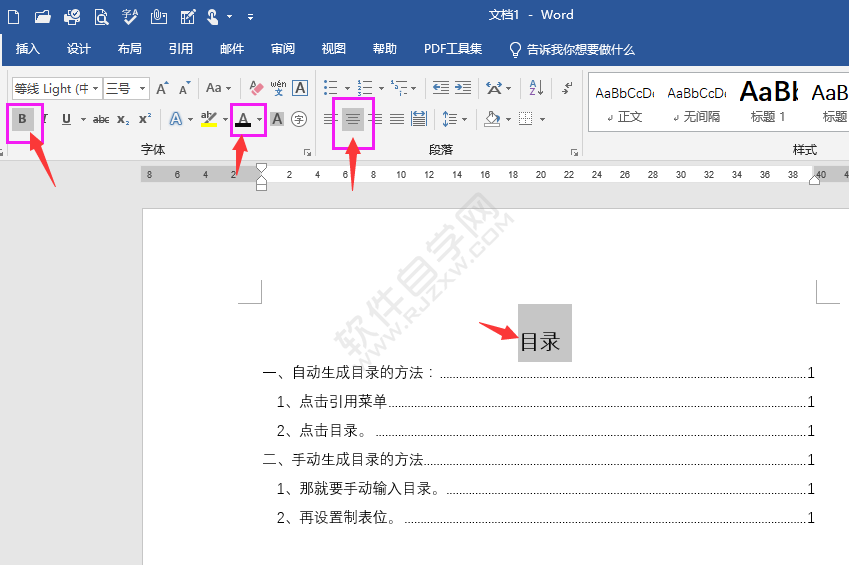Sort the selected text A to Z
The image size is (849, 565).
(536, 88)
